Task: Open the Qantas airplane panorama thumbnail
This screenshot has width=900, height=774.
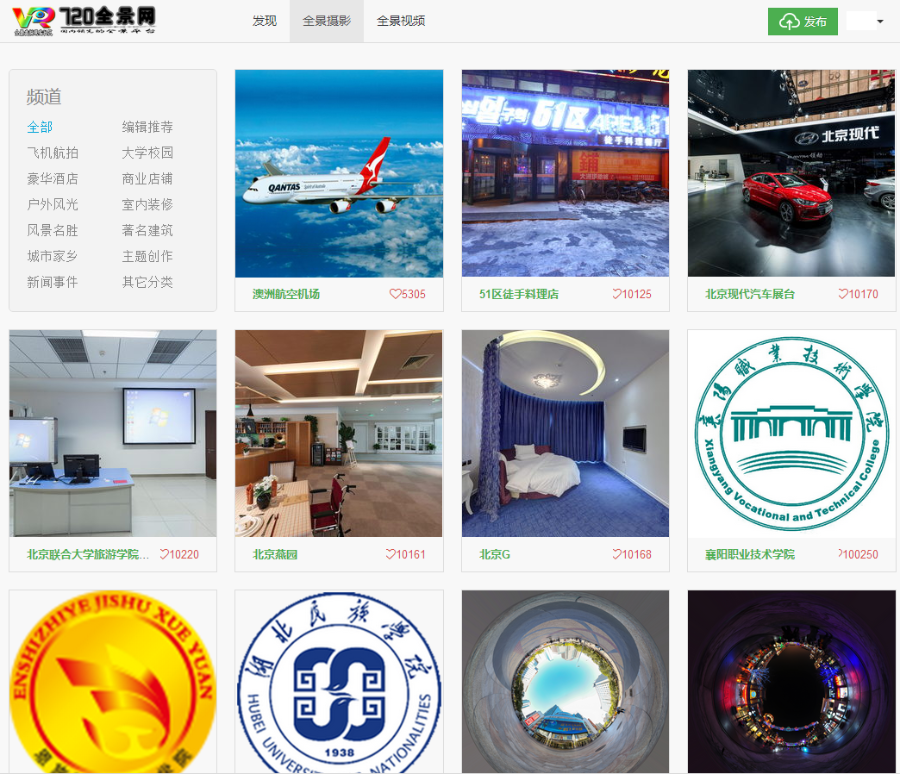Action: pos(338,172)
